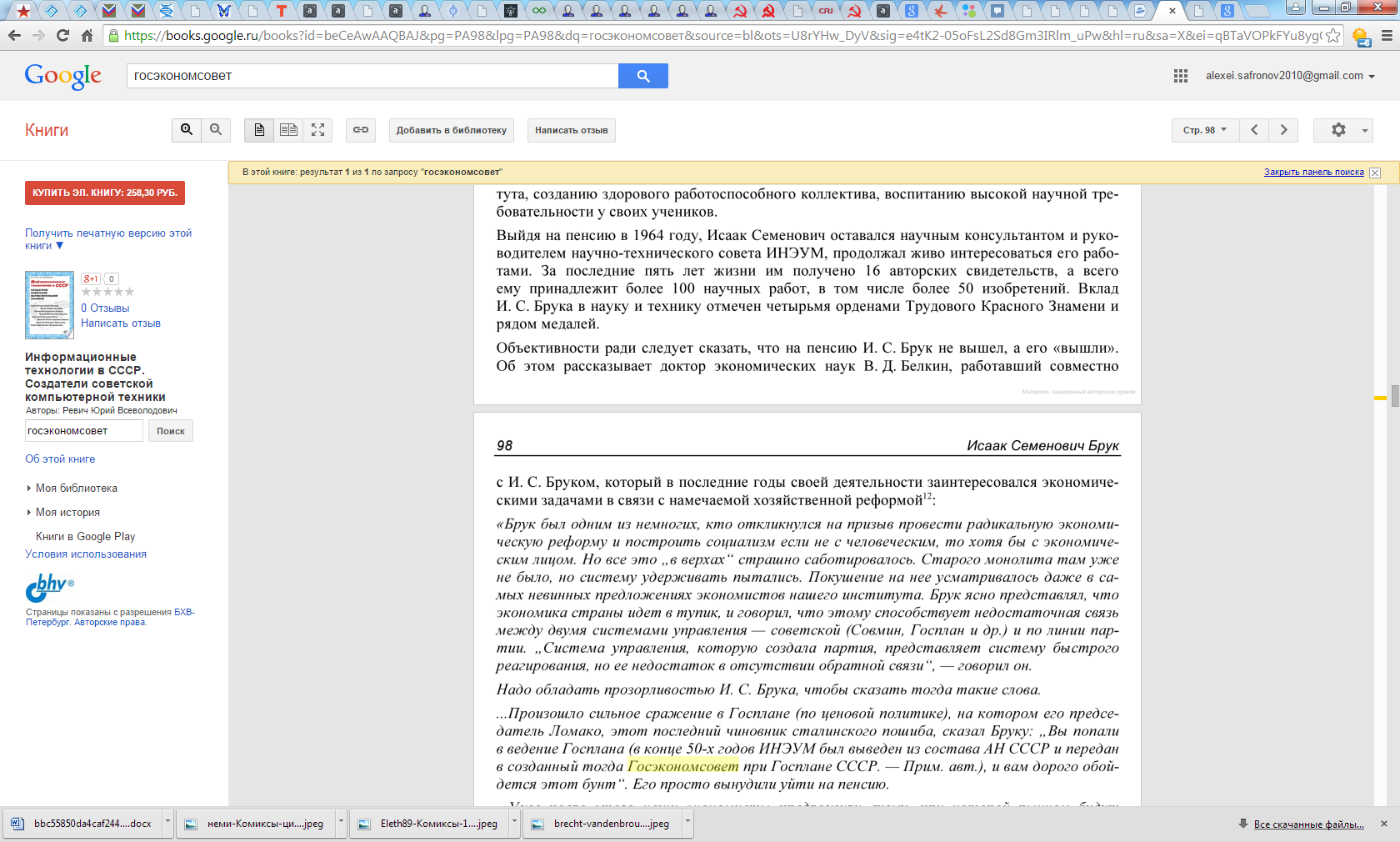Open book settings gear menu
Screen dimensions: 1400x842
(x=1342, y=130)
